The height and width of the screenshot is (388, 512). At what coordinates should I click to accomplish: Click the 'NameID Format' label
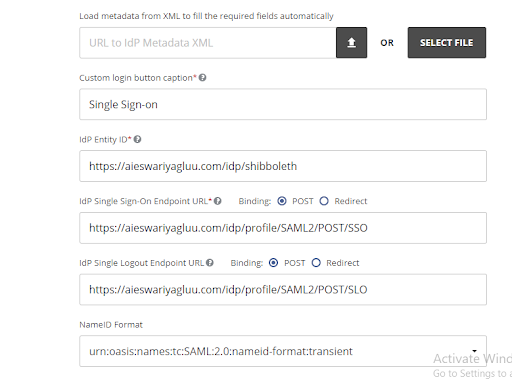click(x=111, y=325)
